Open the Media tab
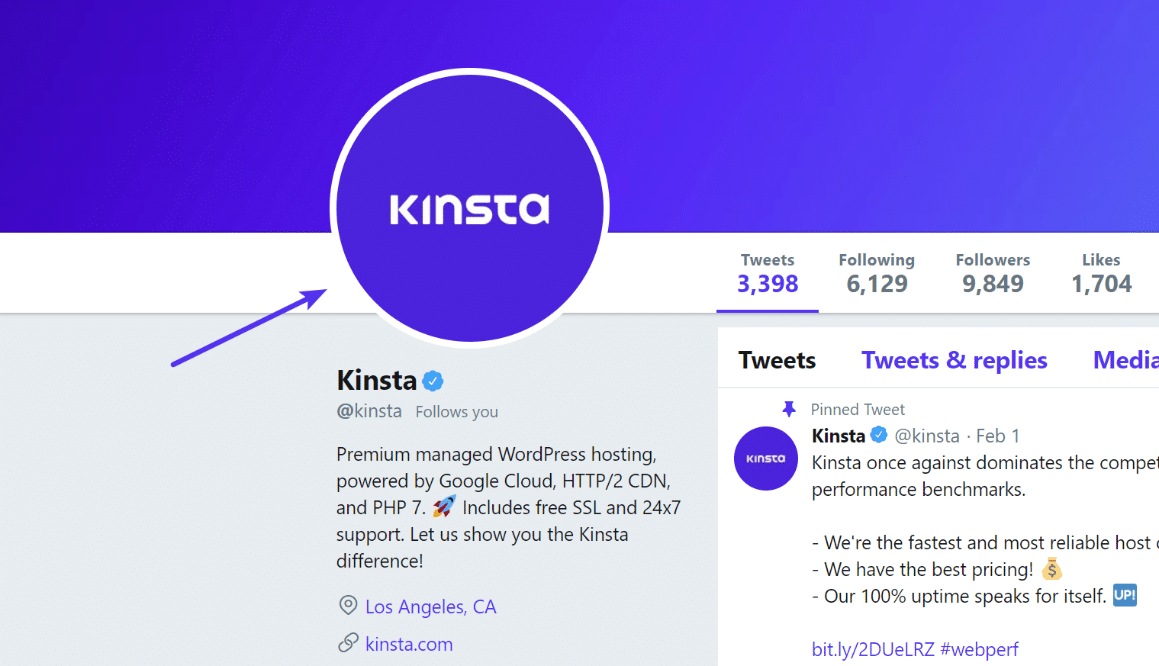Viewport: 1159px width, 666px height. click(1130, 359)
